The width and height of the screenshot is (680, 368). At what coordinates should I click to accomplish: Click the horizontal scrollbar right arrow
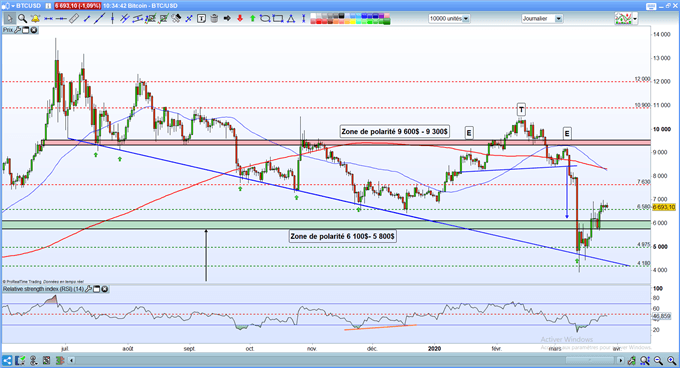pyautogui.click(x=621, y=360)
